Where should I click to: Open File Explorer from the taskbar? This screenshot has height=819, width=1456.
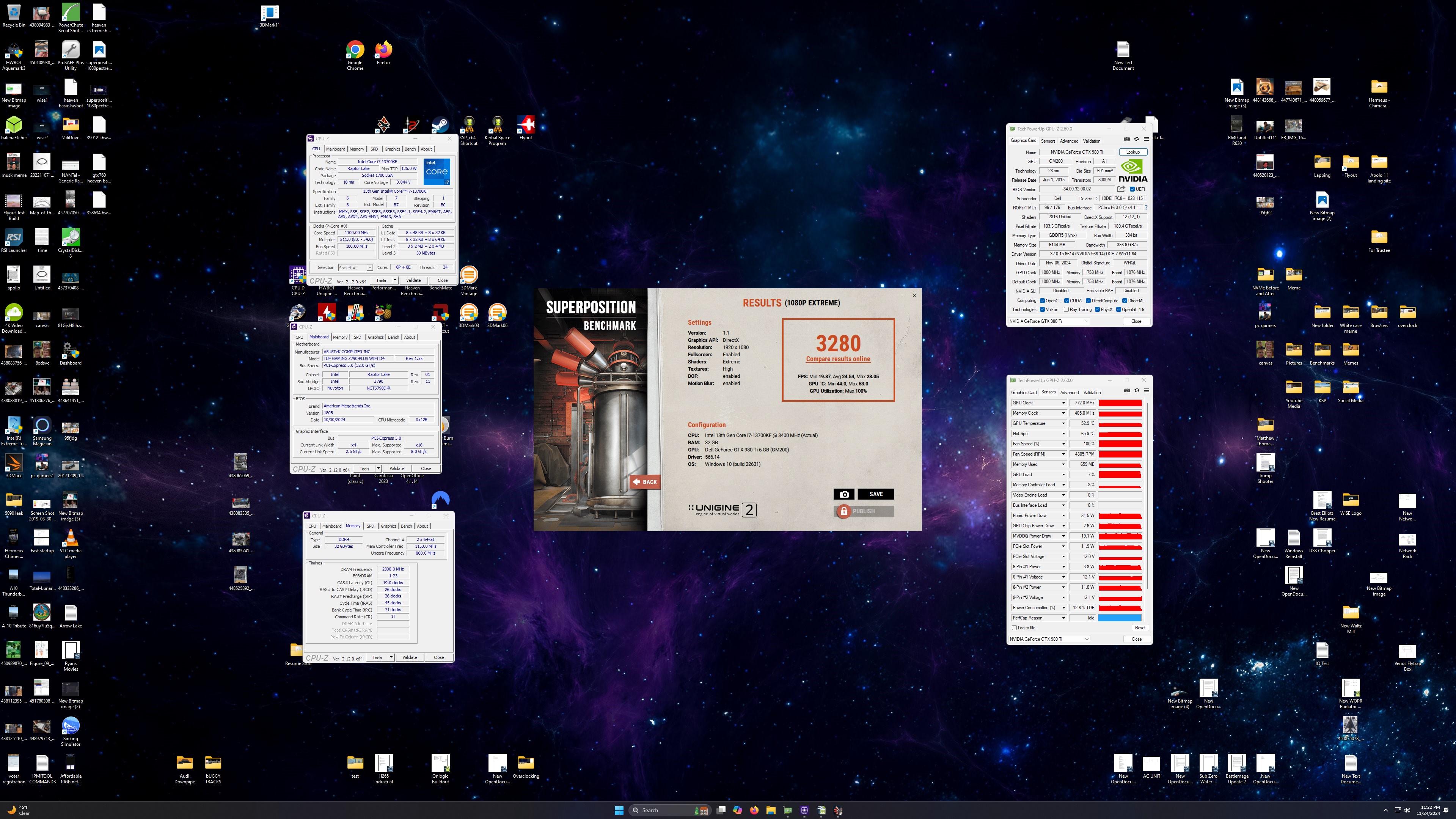[x=770, y=810]
